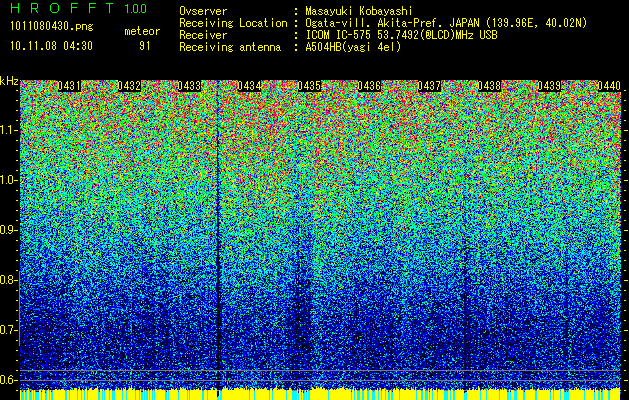Click the 0439 time marker
The image size is (629, 400).
coord(549,86)
